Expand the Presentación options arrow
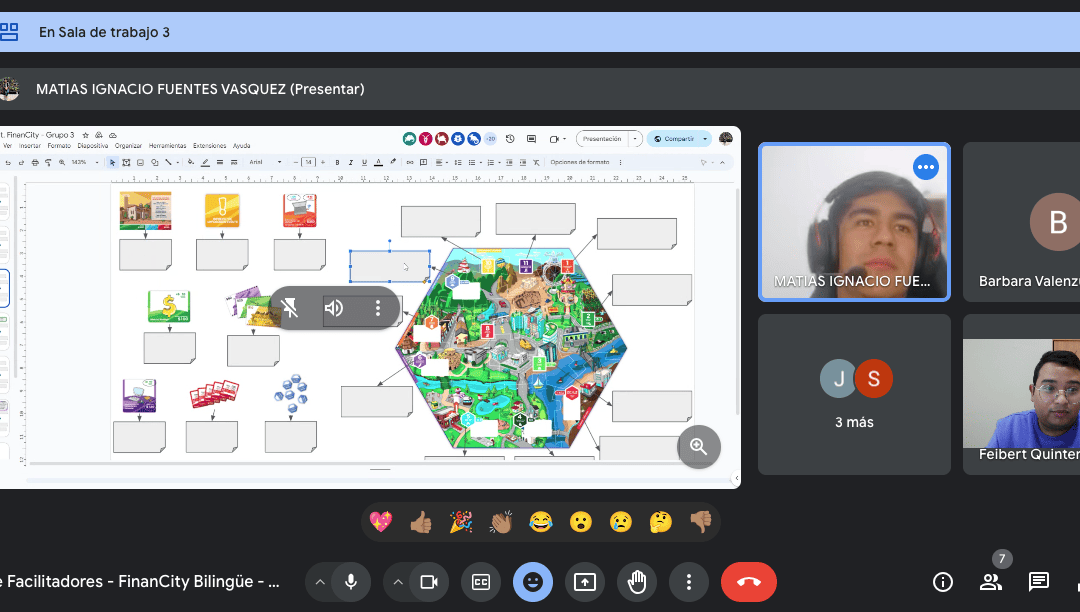This screenshot has height=612, width=1080. (635, 139)
